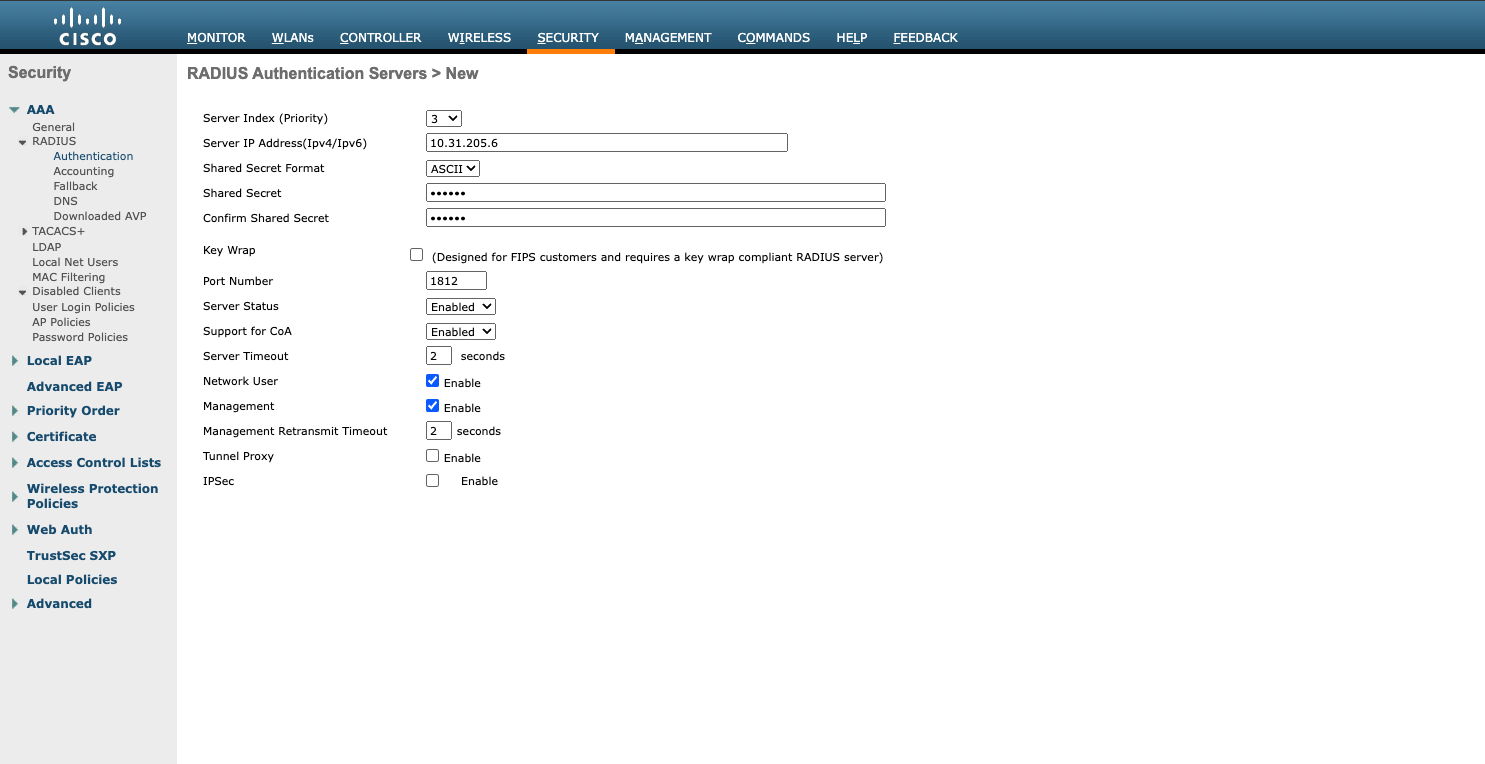1485x764 pixels.
Task: Uncheck the Network User Enable checkbox
Action: pyautogui.click(x=433, y=381)
